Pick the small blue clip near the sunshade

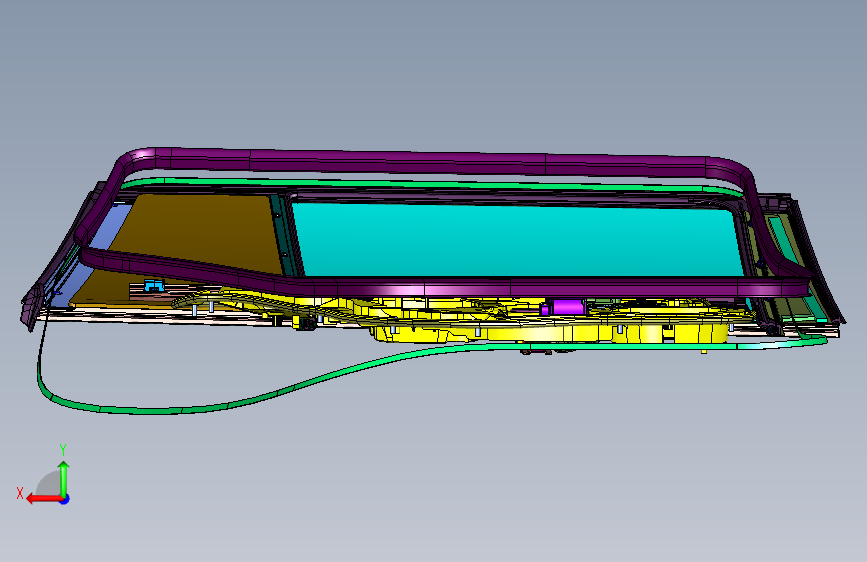tap(154, 285)
